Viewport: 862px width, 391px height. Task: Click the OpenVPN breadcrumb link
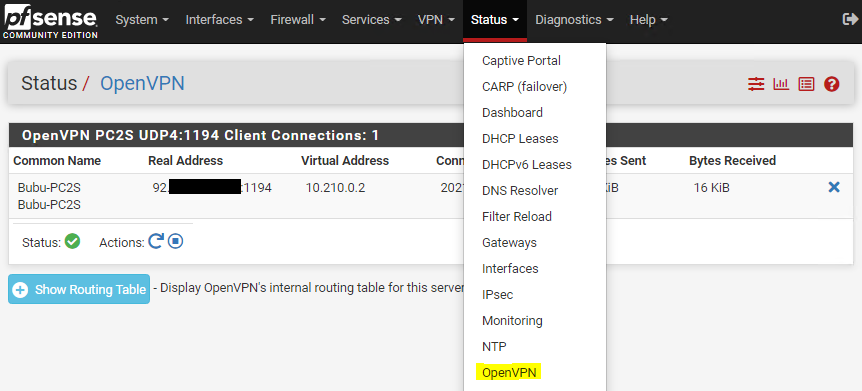click(142, 84)
